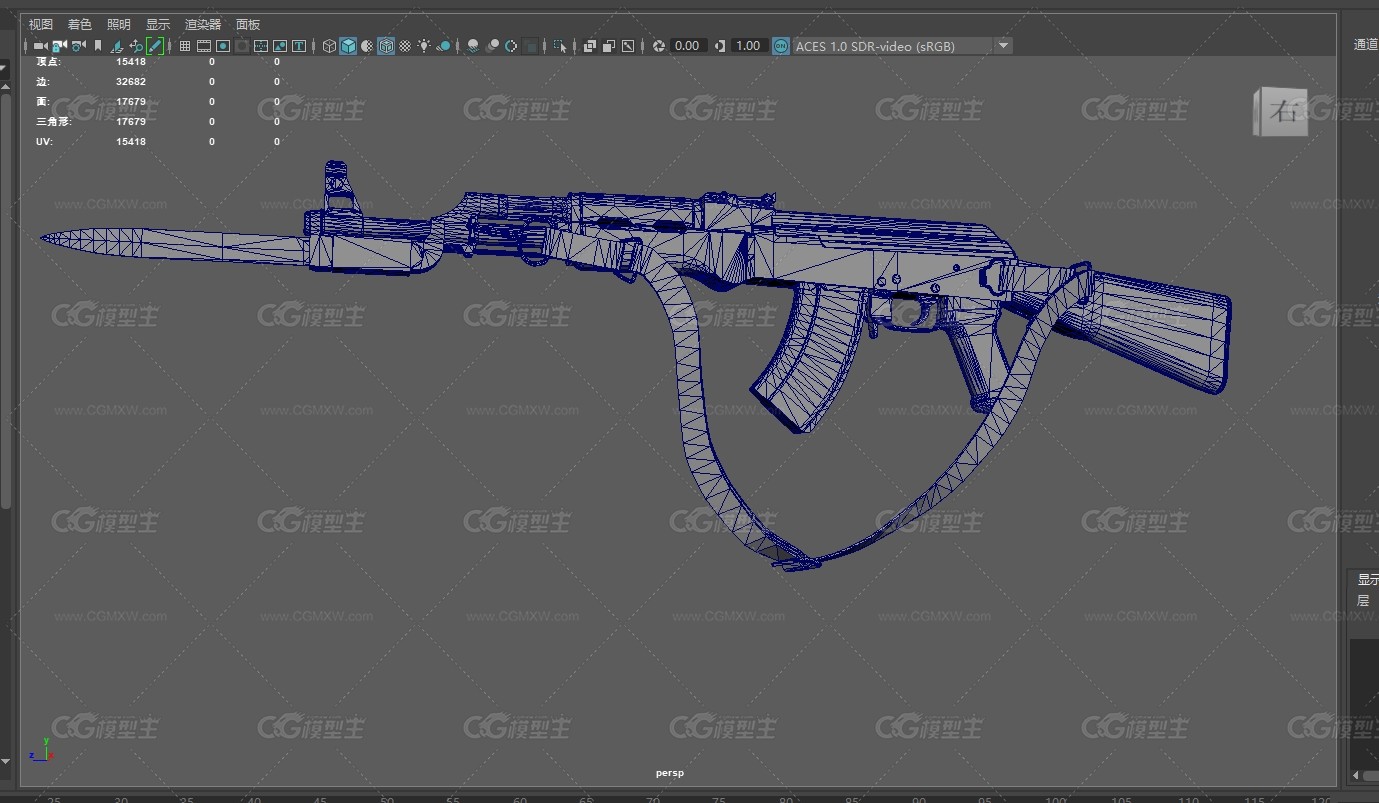Toggle X-Ray display icon
Viewport: 1379px width, 803px height.
590,46
